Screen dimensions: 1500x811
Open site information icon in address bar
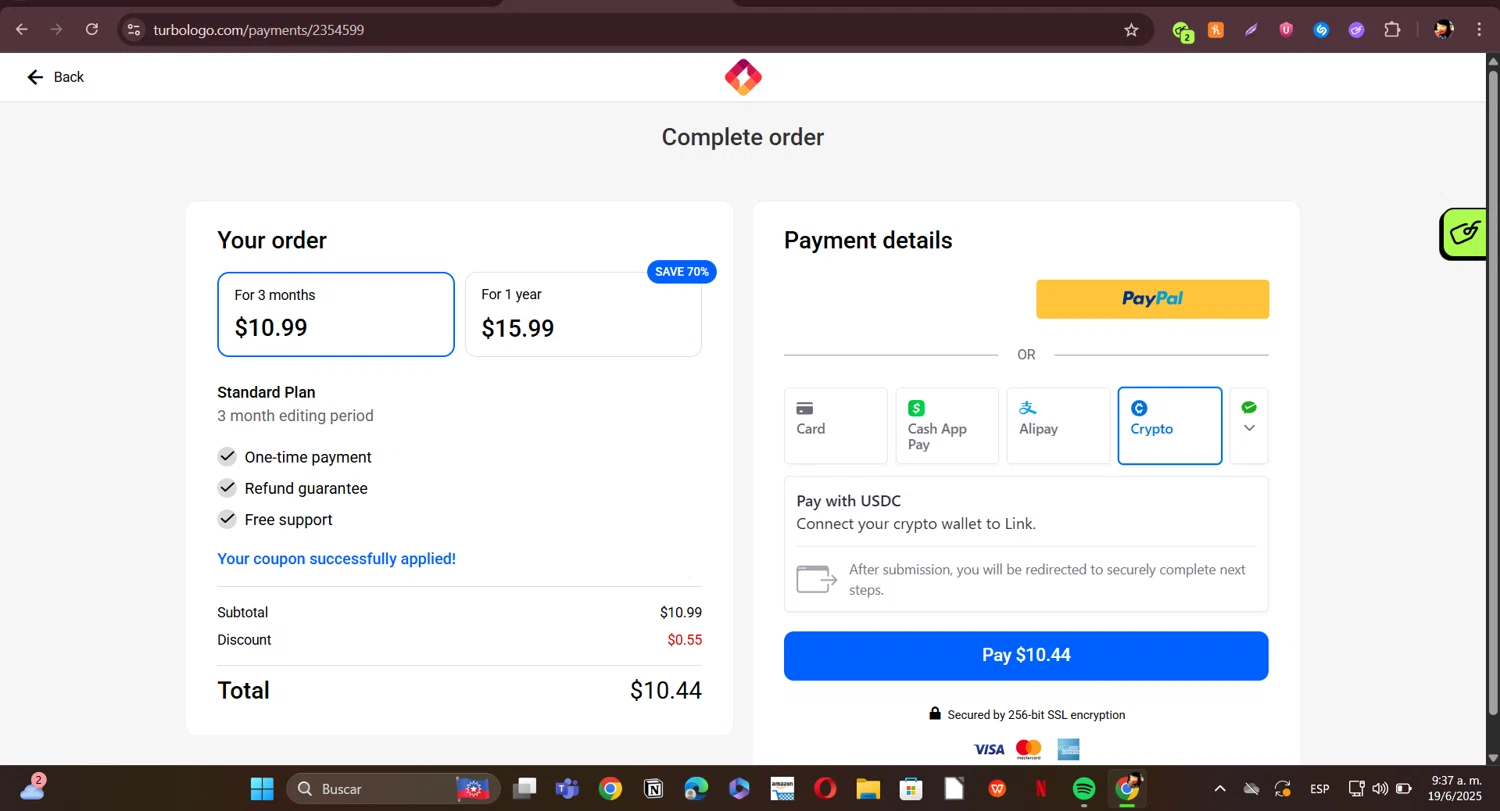[134, 30]
